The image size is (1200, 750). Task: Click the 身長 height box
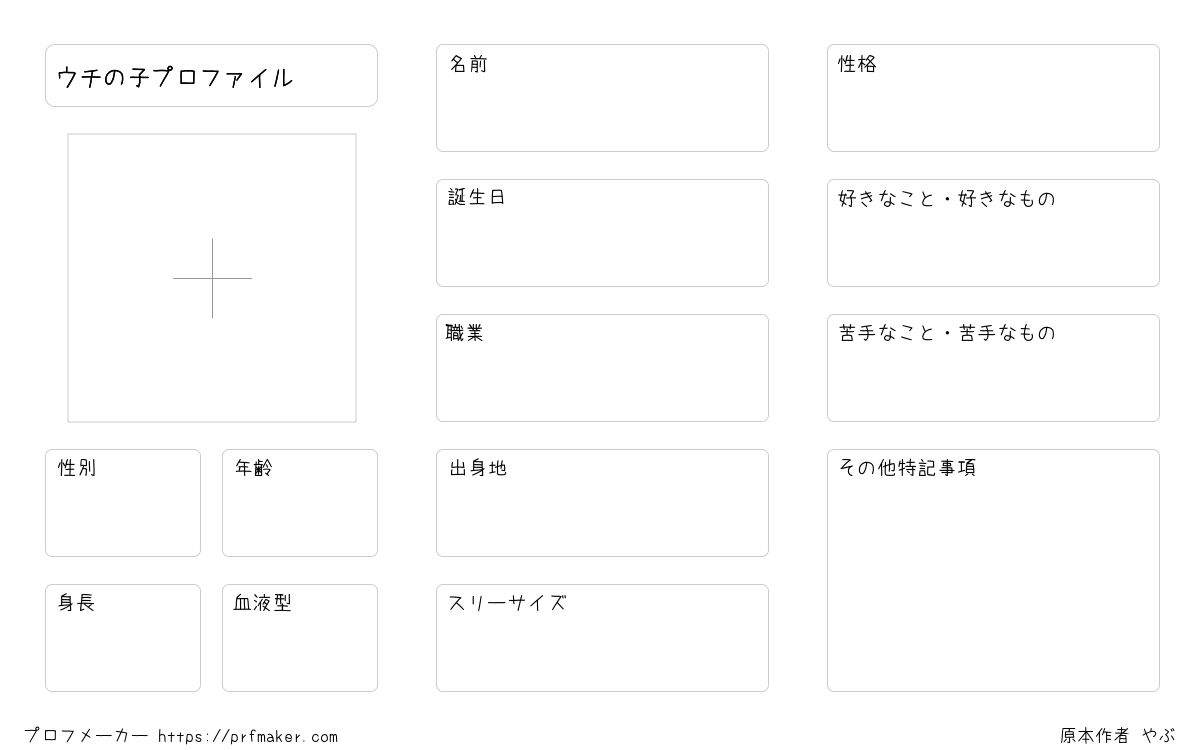point(123,638)
